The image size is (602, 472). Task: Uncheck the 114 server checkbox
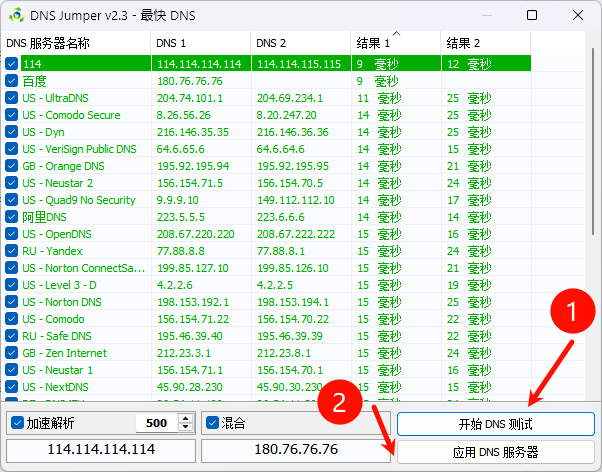pos(12,63)
